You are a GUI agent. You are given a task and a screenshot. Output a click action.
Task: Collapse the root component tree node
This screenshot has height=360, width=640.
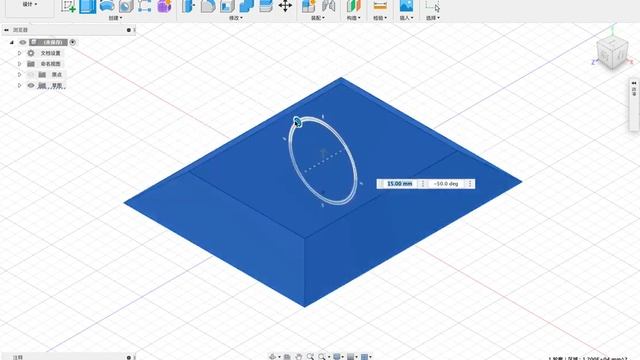click(11, 42)
